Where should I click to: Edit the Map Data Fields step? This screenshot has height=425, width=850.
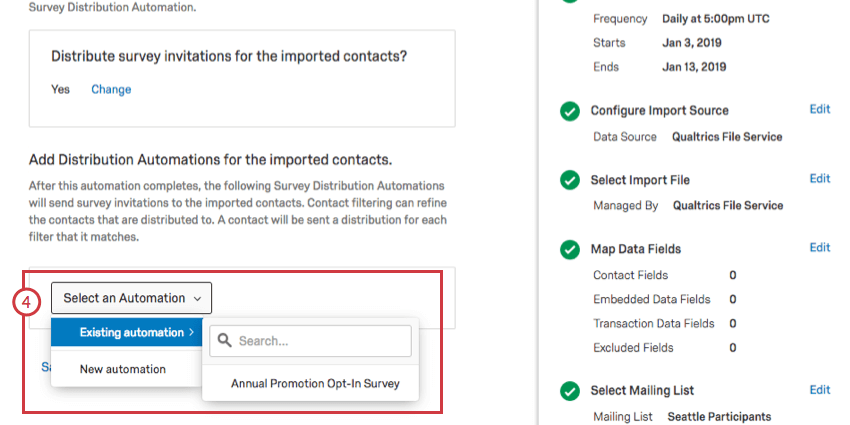820,247
